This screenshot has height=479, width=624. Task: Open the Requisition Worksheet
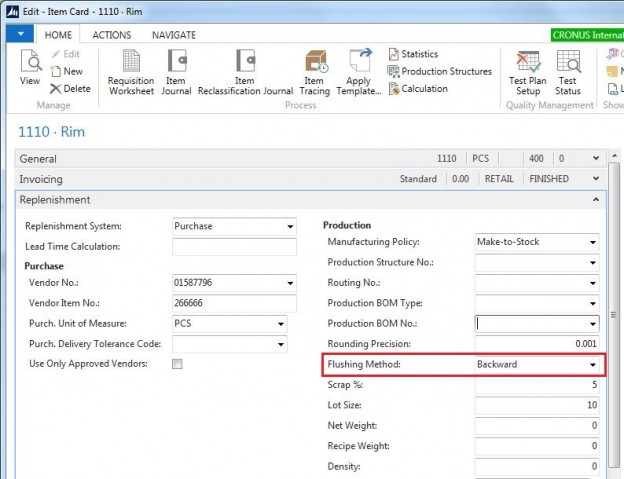pyautogui.click(x=131, y=73)
